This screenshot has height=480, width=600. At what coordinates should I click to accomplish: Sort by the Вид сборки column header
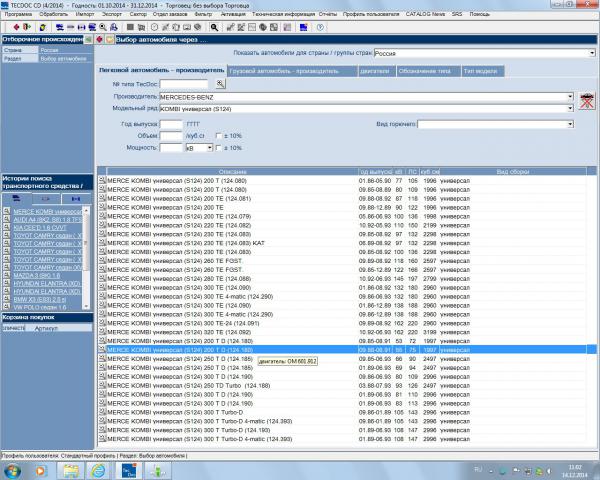click(x=513, y=172)
